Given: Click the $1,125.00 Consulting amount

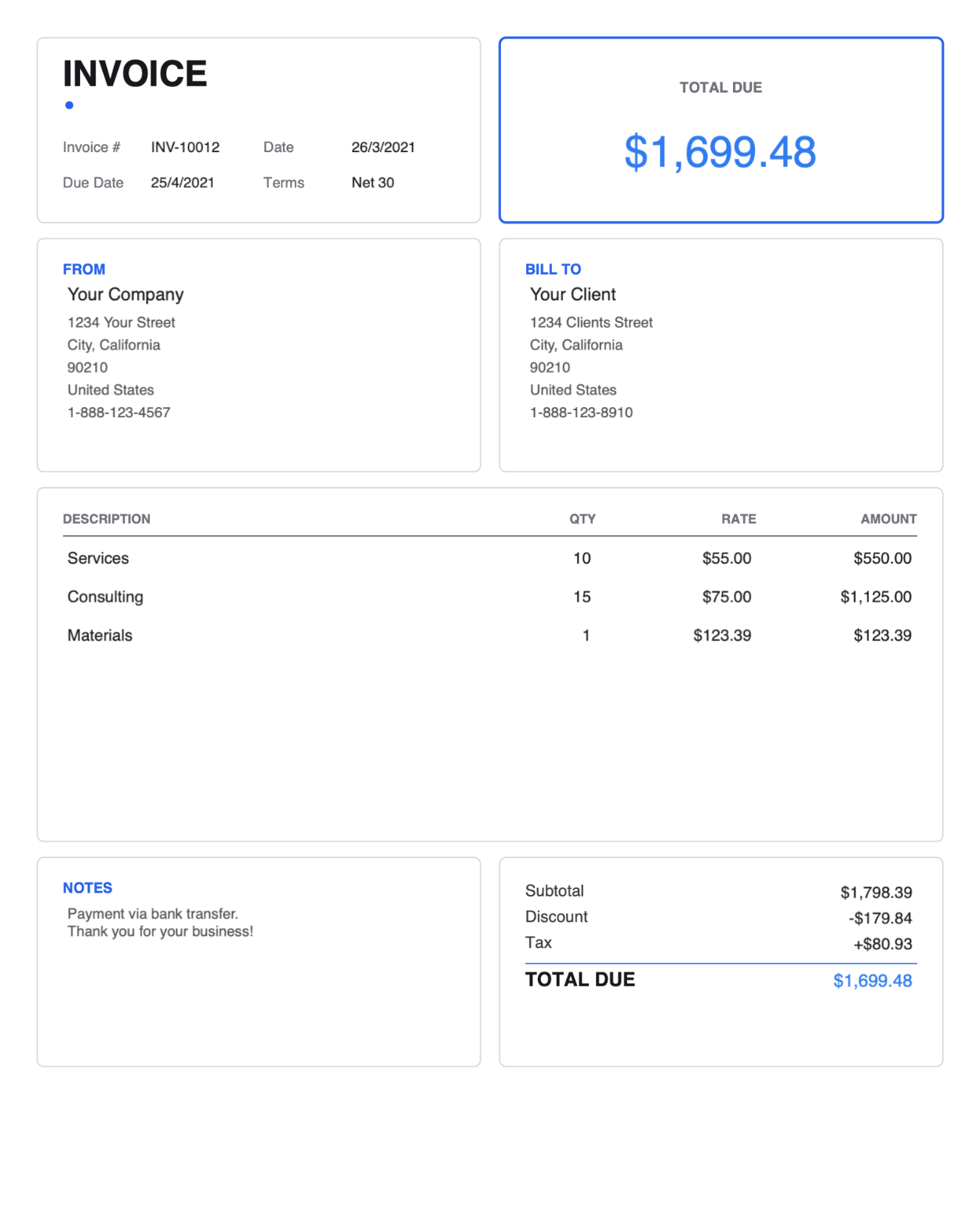Looking at the screenshot, I should (x=876, y=597).
